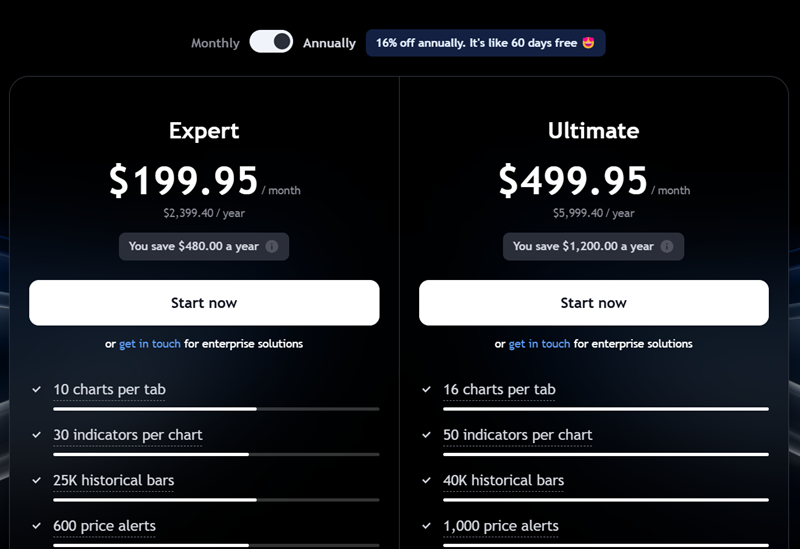The height and width of the screenshot is (549, 800).
Task: Click Start now for Expert plan
Action: (x=204, y=303)
